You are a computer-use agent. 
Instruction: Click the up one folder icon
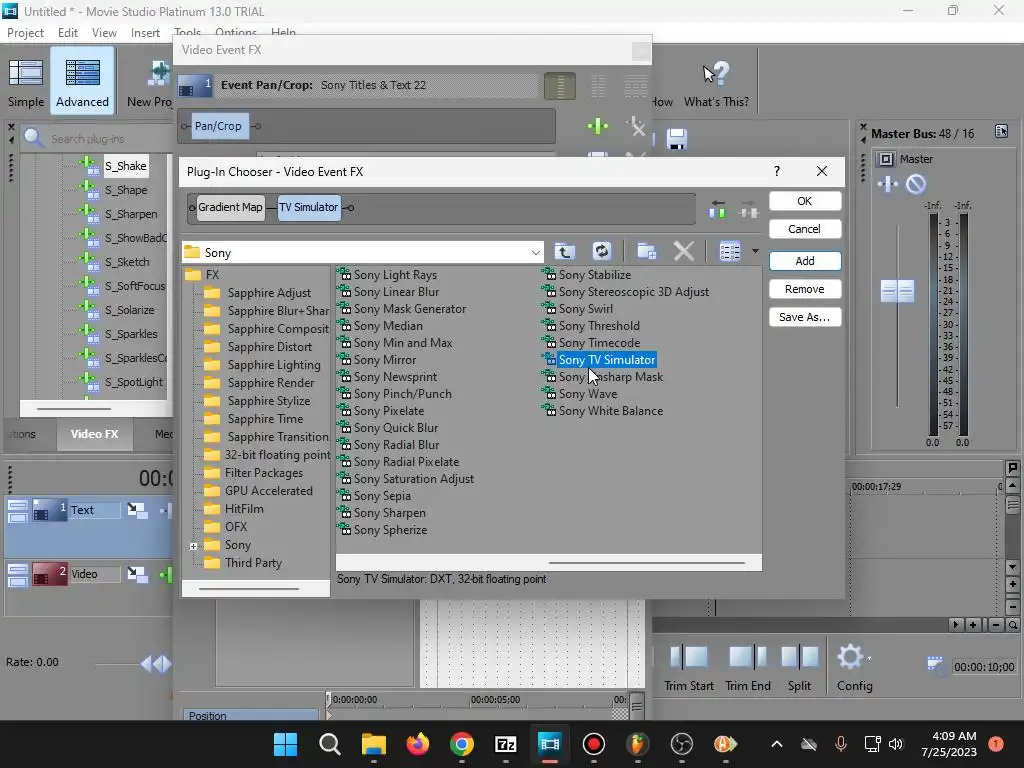tap(565, 251)
